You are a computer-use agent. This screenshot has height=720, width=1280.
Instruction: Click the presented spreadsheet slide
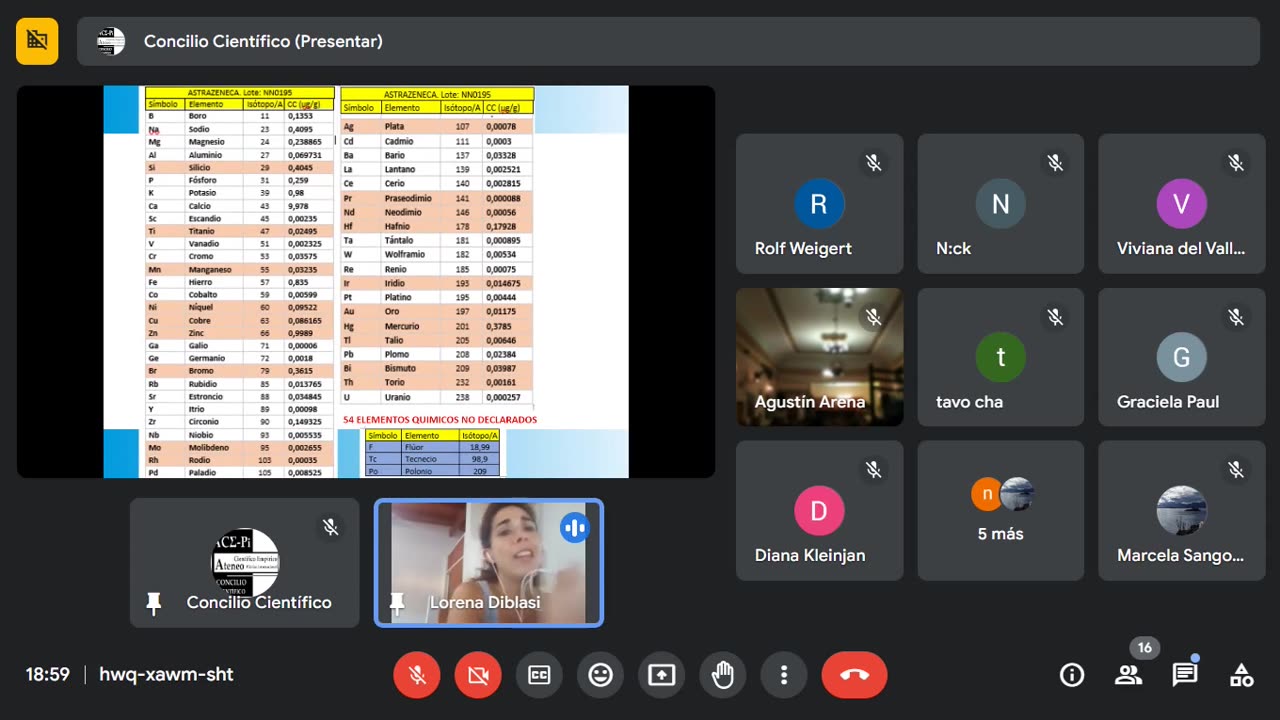pyautogui.click(x=366, y=281)
